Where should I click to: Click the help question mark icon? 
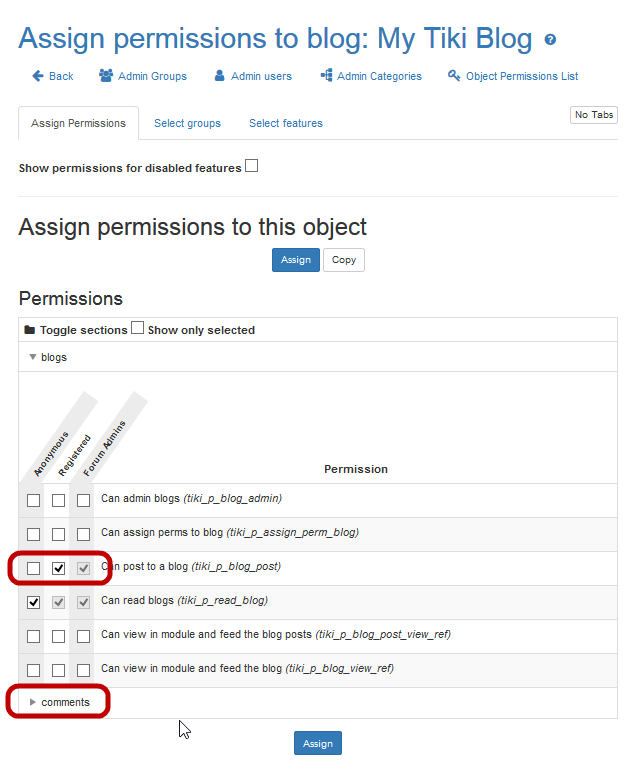(550, 41)
